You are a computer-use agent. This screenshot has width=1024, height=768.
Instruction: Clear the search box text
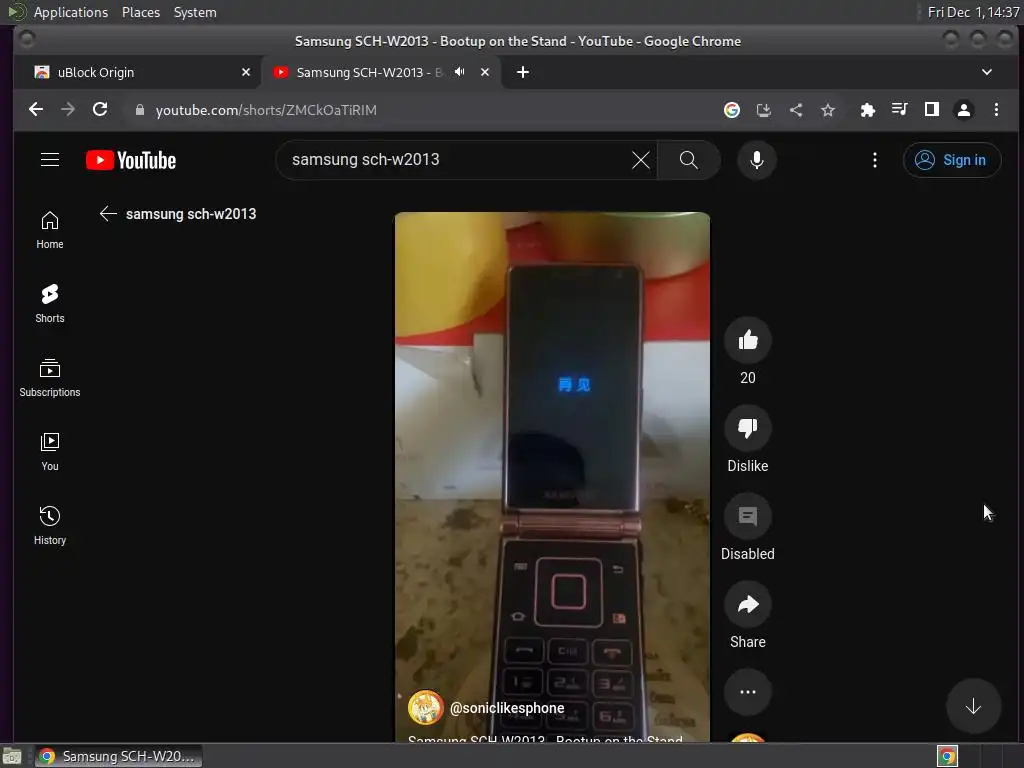[x=641, y=160]
